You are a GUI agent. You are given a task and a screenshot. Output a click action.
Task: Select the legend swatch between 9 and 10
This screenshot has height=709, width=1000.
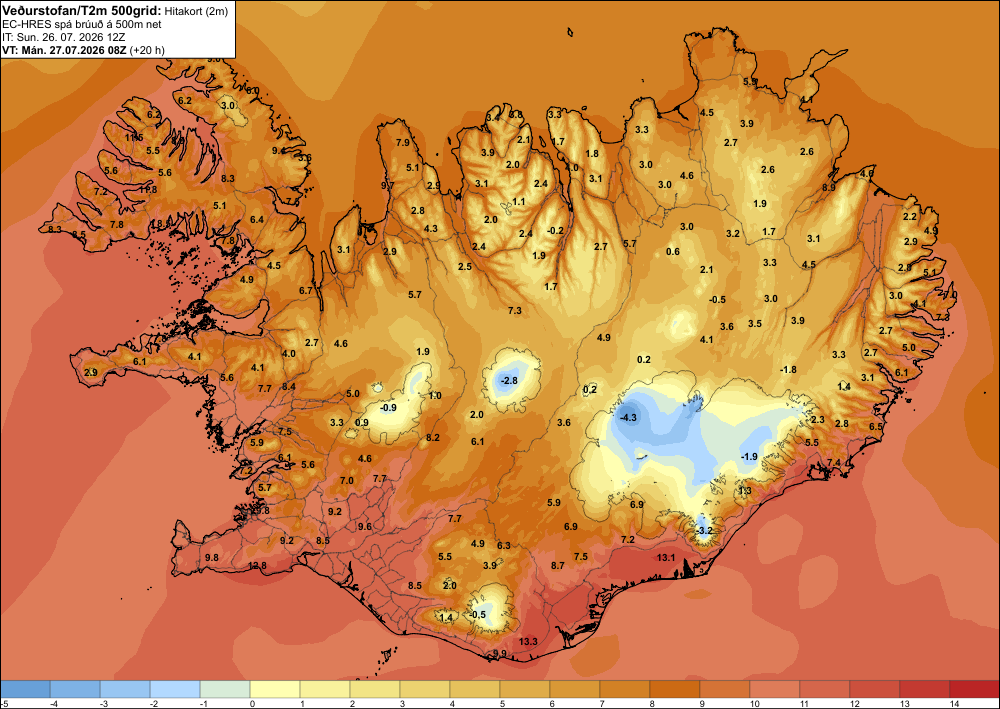point(724,689)
